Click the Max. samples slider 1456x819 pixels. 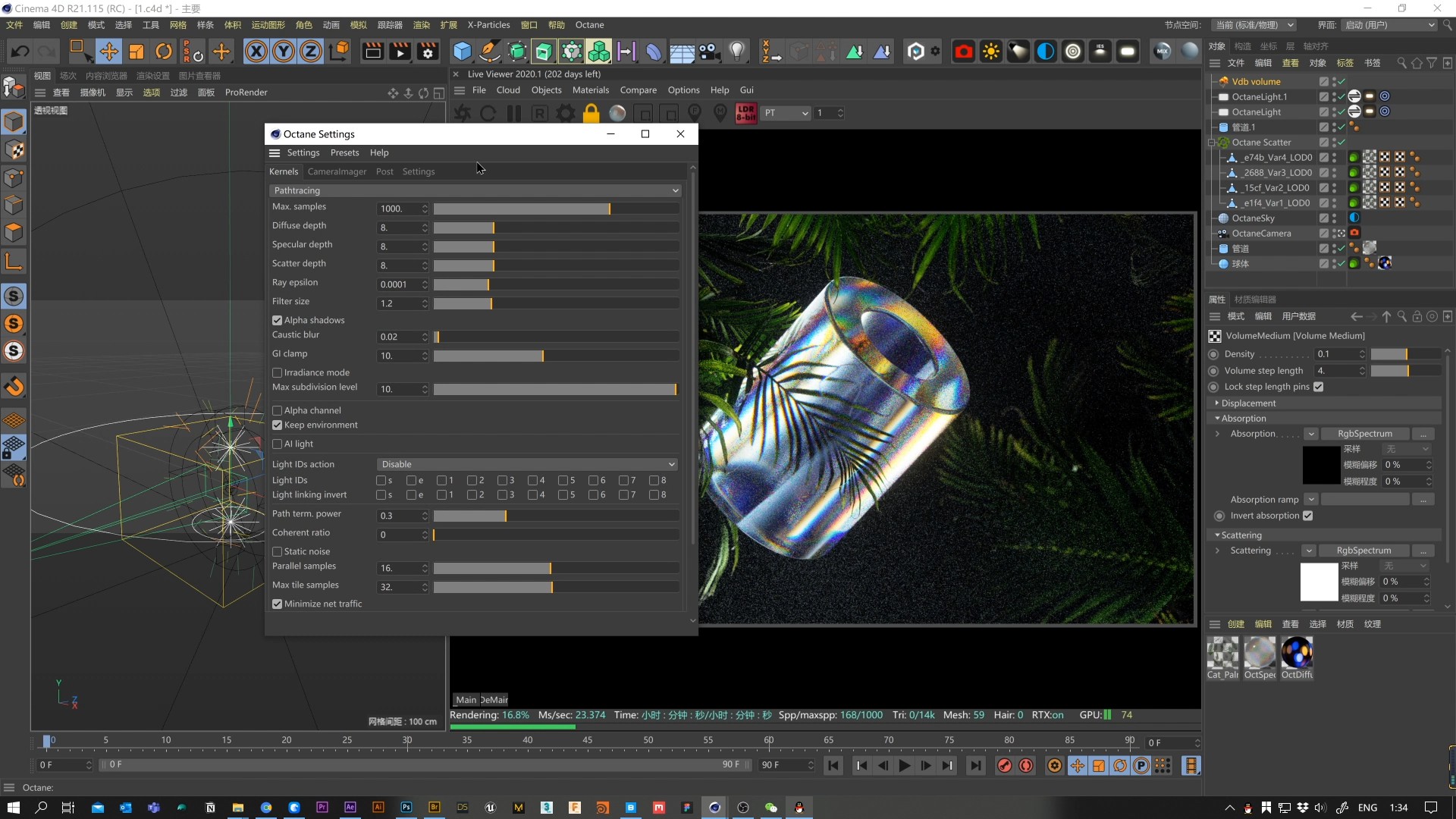pyautogui.click(x=556, y=209)
